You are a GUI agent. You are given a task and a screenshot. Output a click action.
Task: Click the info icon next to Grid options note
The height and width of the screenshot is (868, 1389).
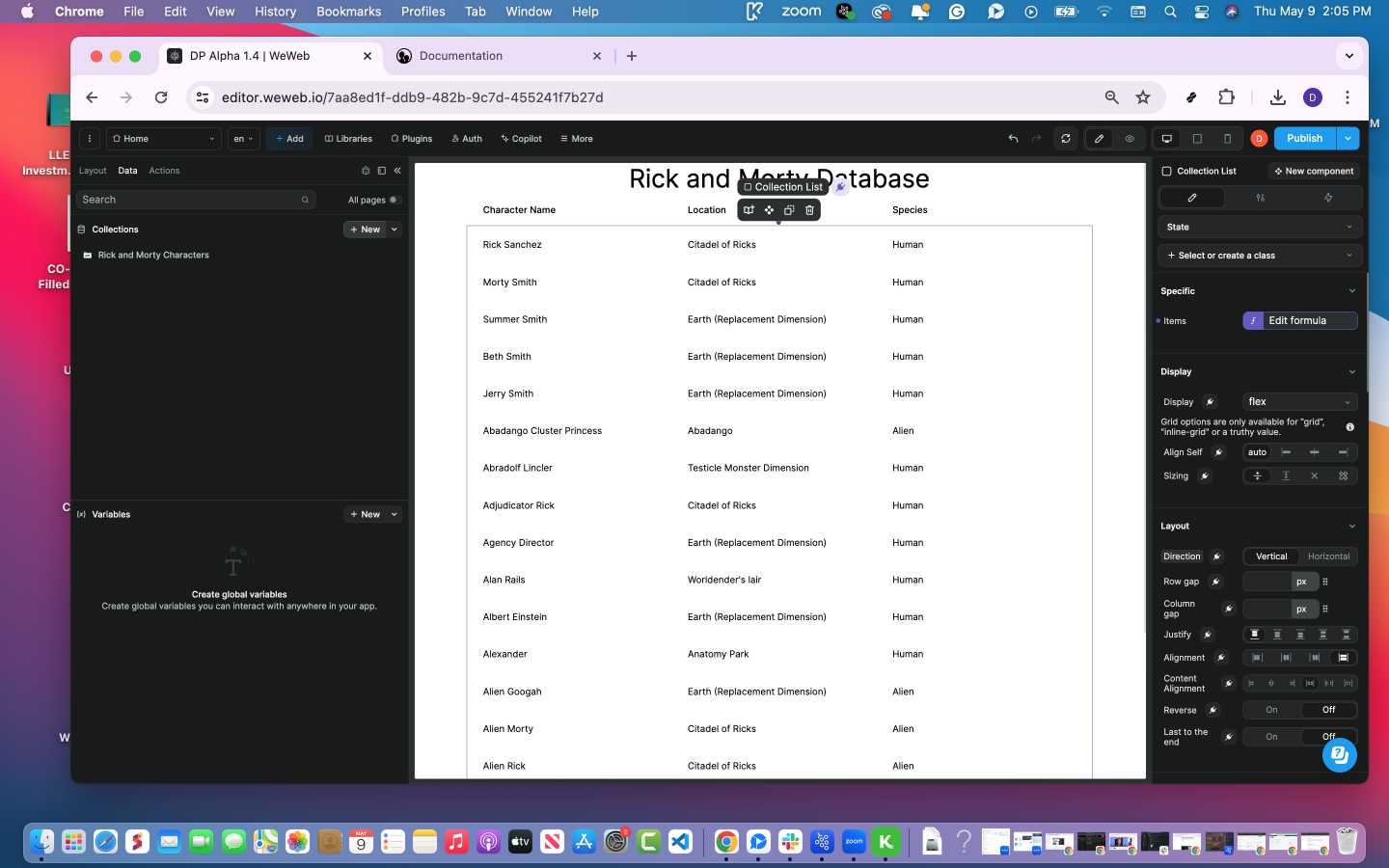pos(1349,427)
